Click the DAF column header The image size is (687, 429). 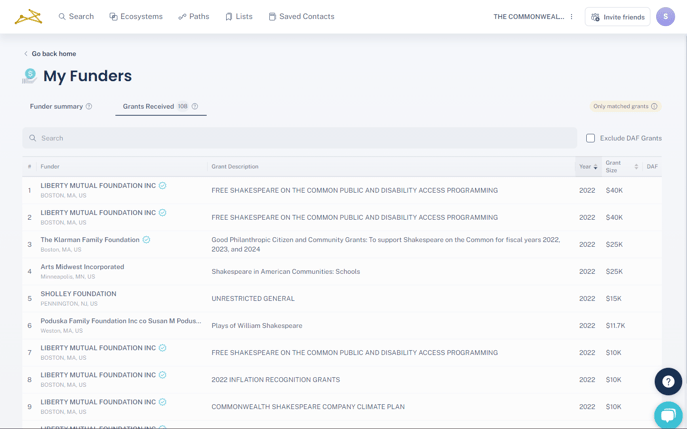(x=652, y=167)
